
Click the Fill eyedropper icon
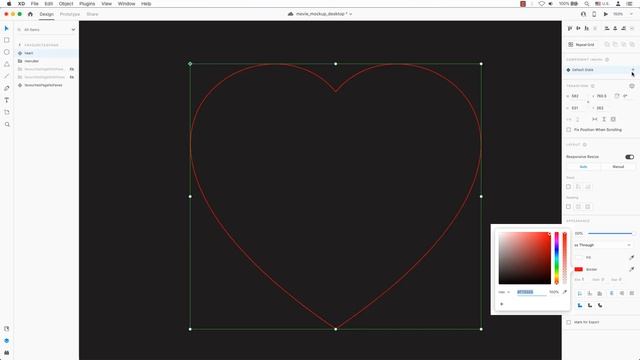[631, 258]
